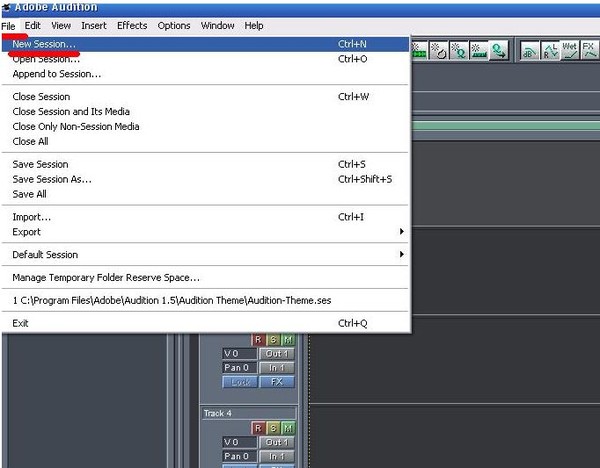Click the snowflake with circular arrow toolbar icon
The height and width of the screenshot is (468, 600).
[438, 51]
